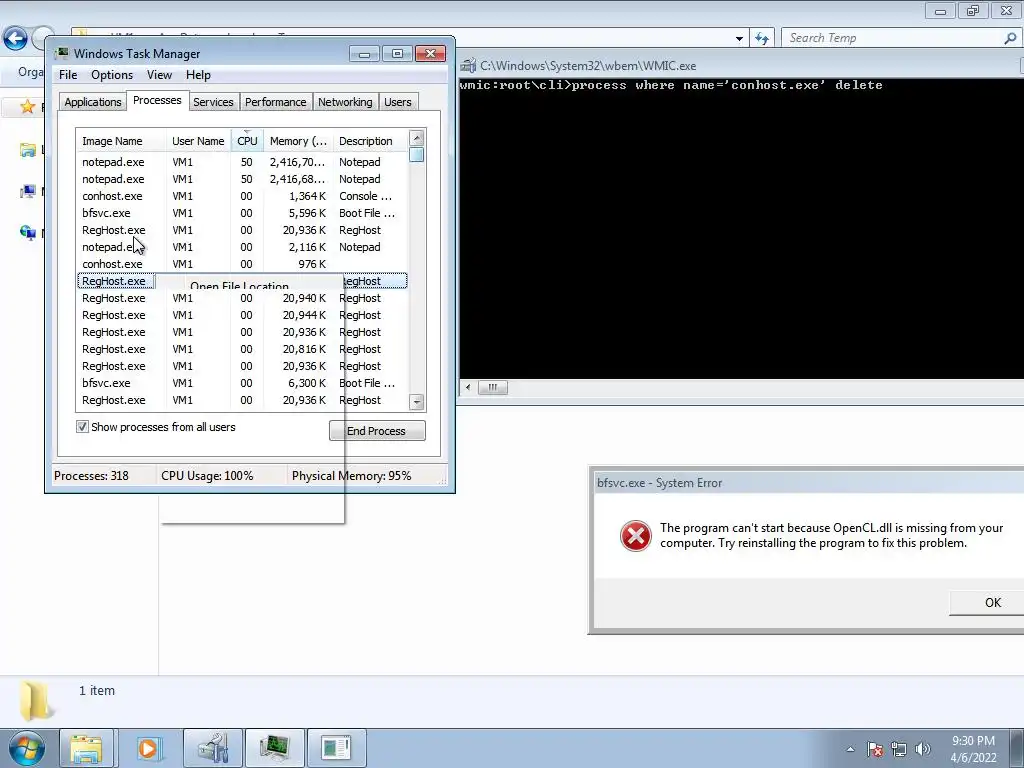Click the End Process button
Screen dimensions: 1024x768
[377, 431]
